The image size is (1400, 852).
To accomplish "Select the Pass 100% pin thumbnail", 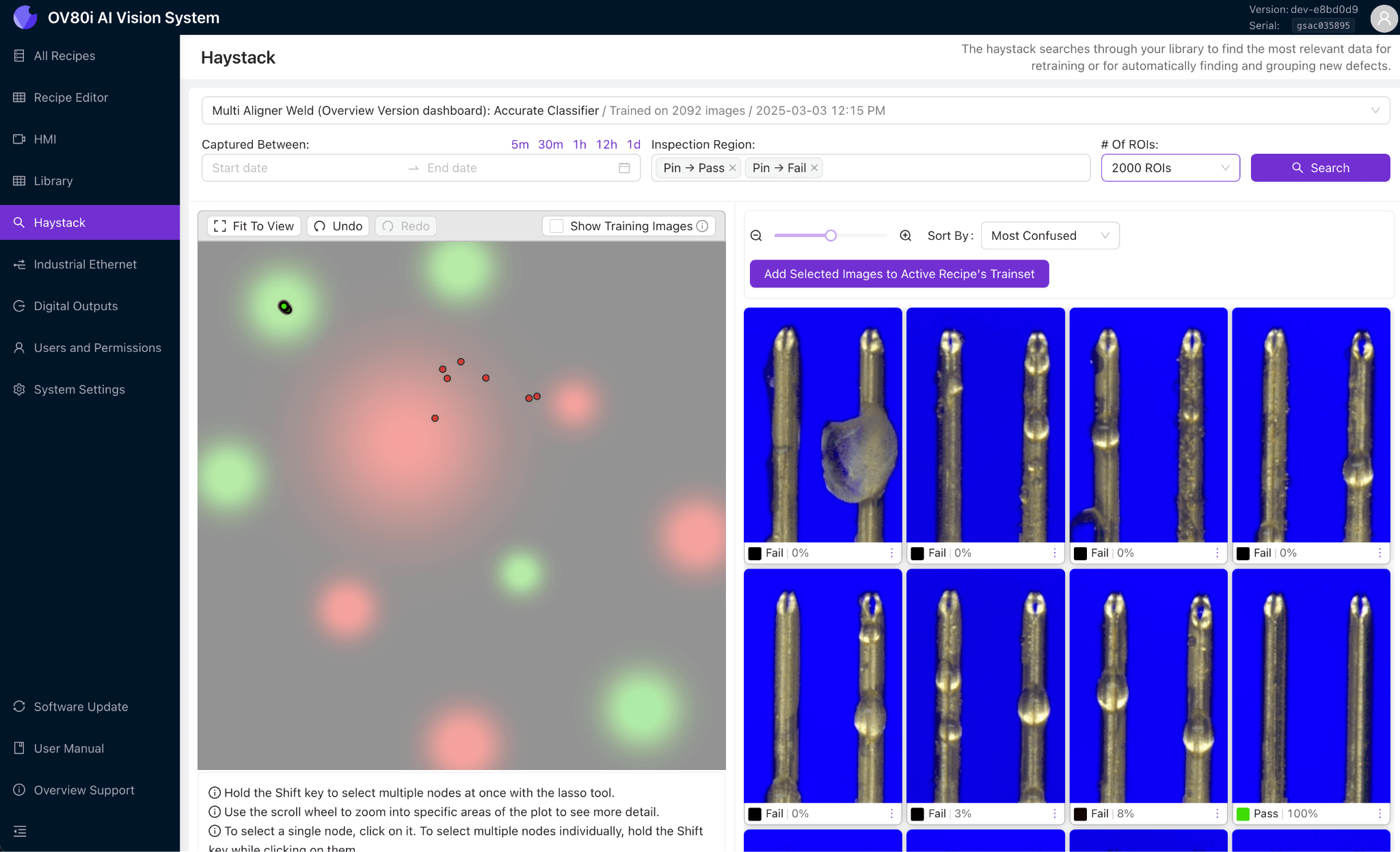I will click(x=1310, y=686).
